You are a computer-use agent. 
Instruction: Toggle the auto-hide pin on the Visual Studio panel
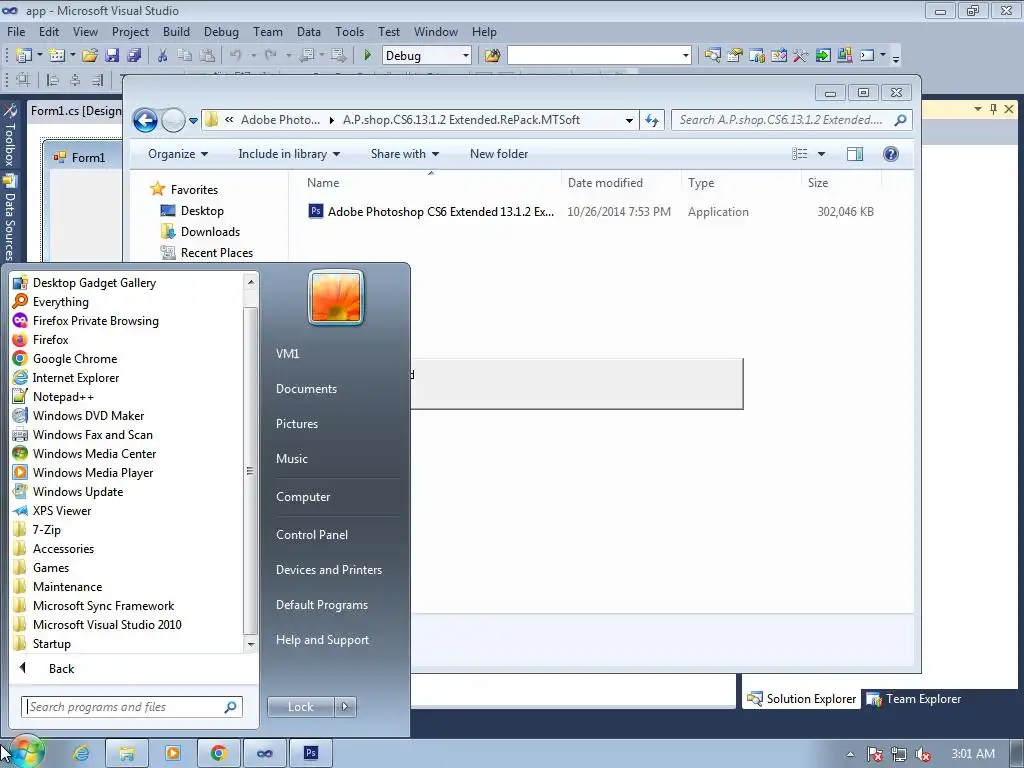tap(993, 109)
